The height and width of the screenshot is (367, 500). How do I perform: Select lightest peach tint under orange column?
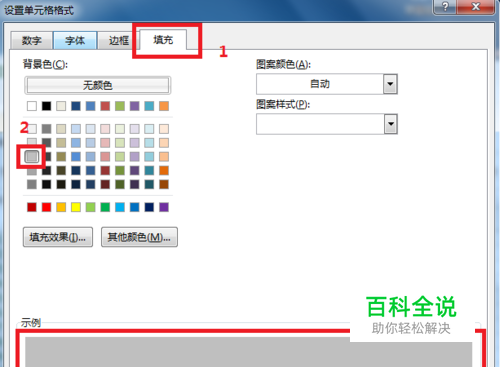click(164, 129)
